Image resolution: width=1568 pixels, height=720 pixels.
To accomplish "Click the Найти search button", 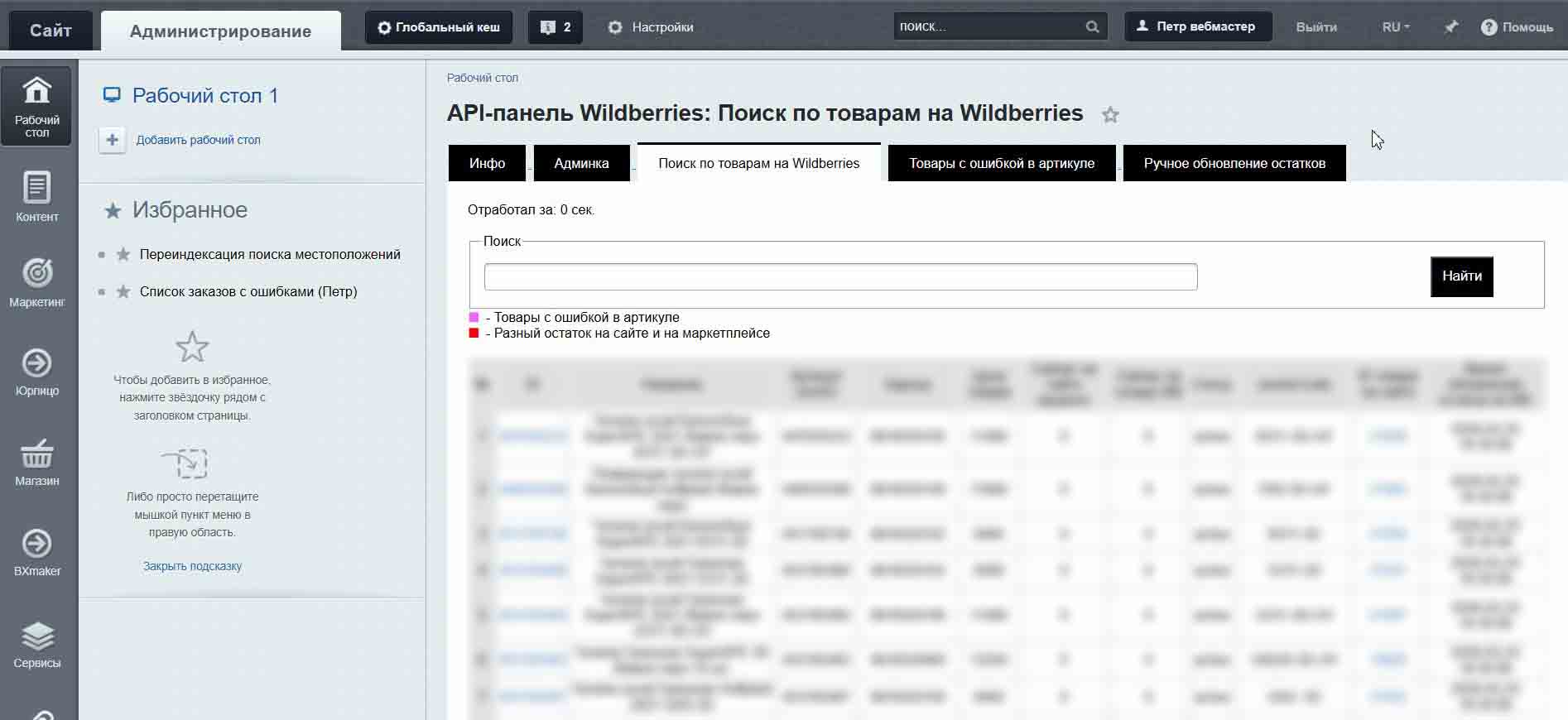I will (x=1462, y=276).
